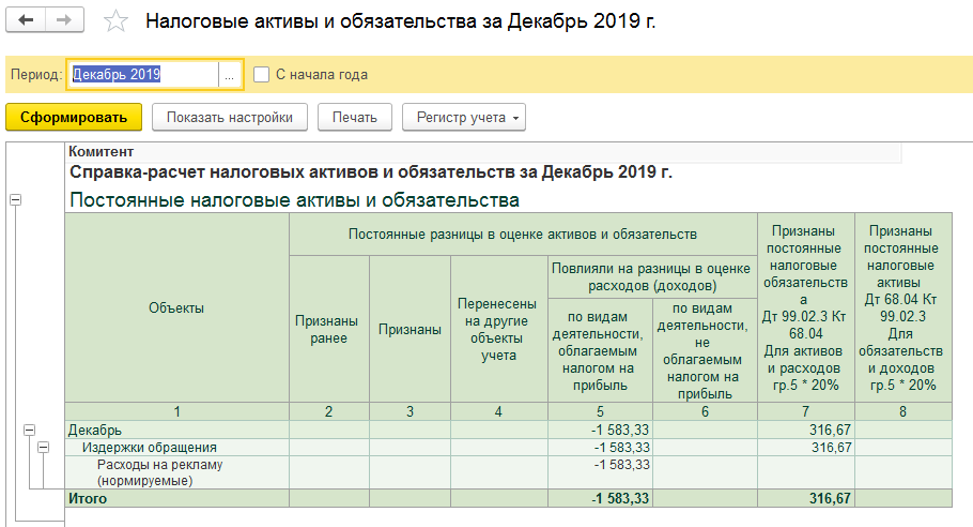This screenshot has width=973, height=527.
Task: Click the Признаны ранее column header
Action: [329, 330]
